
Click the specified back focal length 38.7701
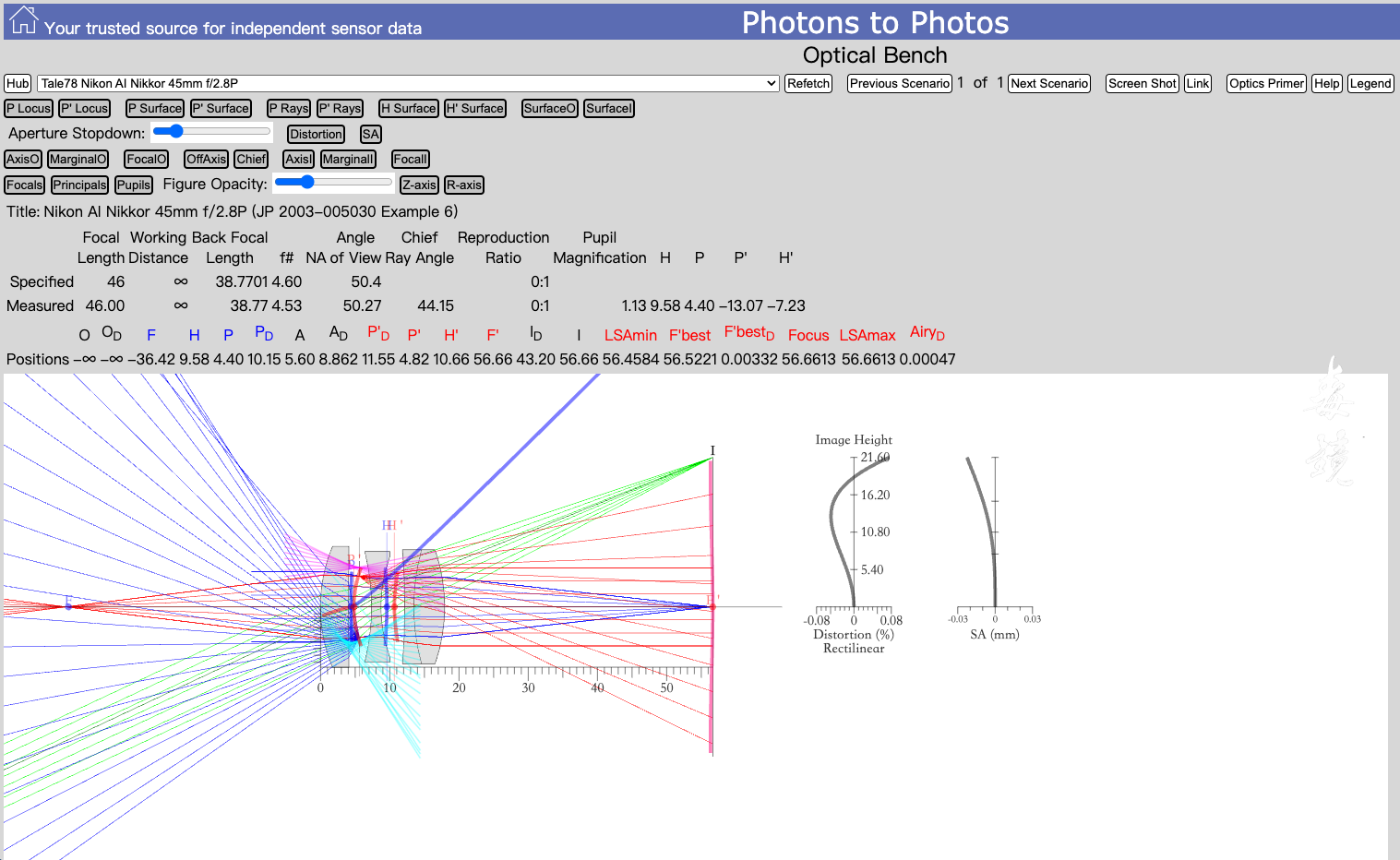coord(242,281)
